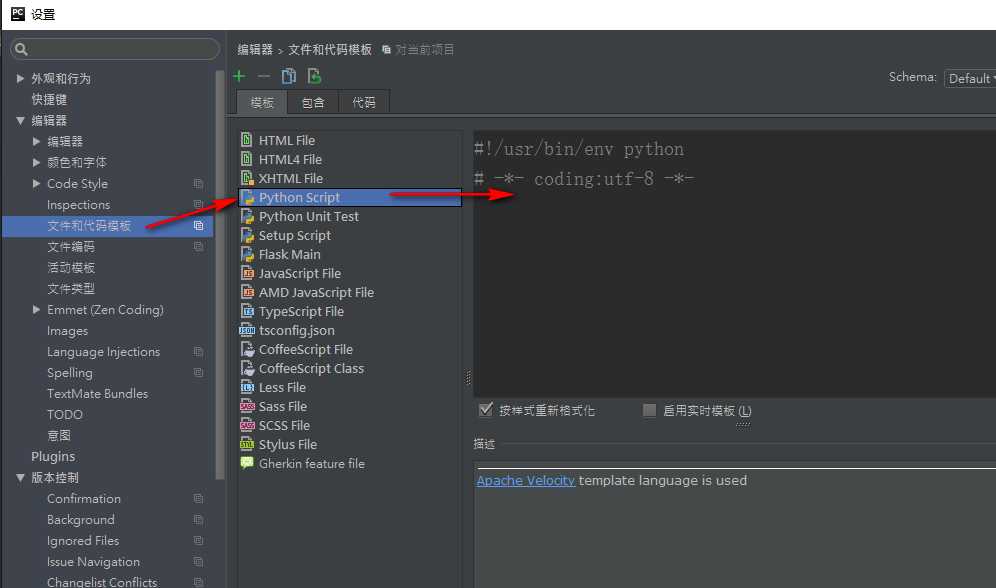This screenshot has height=588, width=996.
Task: Expand the Code Style section arrow
Action: click(36, 183)
